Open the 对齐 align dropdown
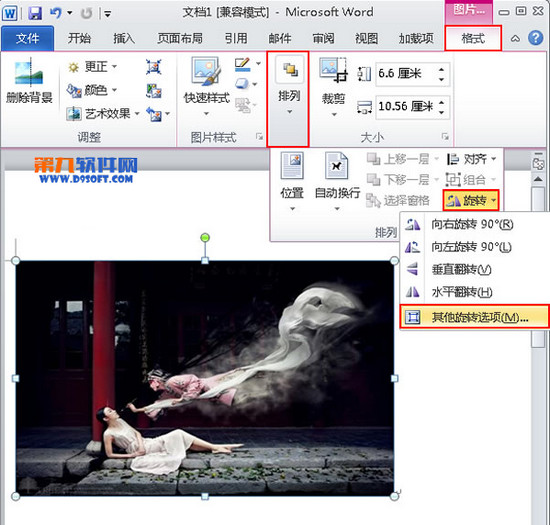 point(472,159)
